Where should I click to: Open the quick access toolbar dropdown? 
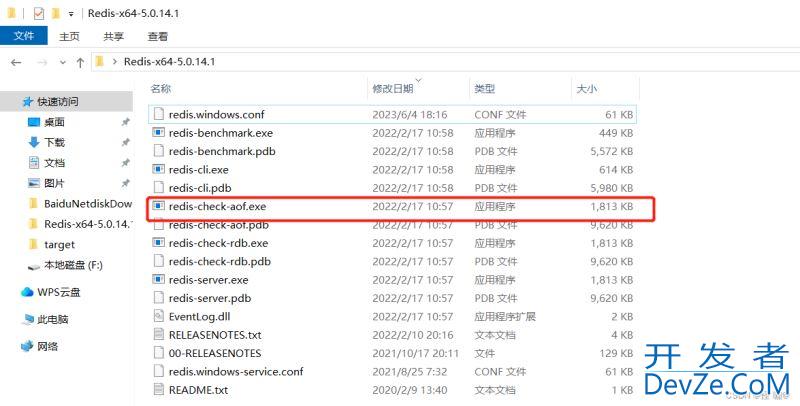(71, 14)
